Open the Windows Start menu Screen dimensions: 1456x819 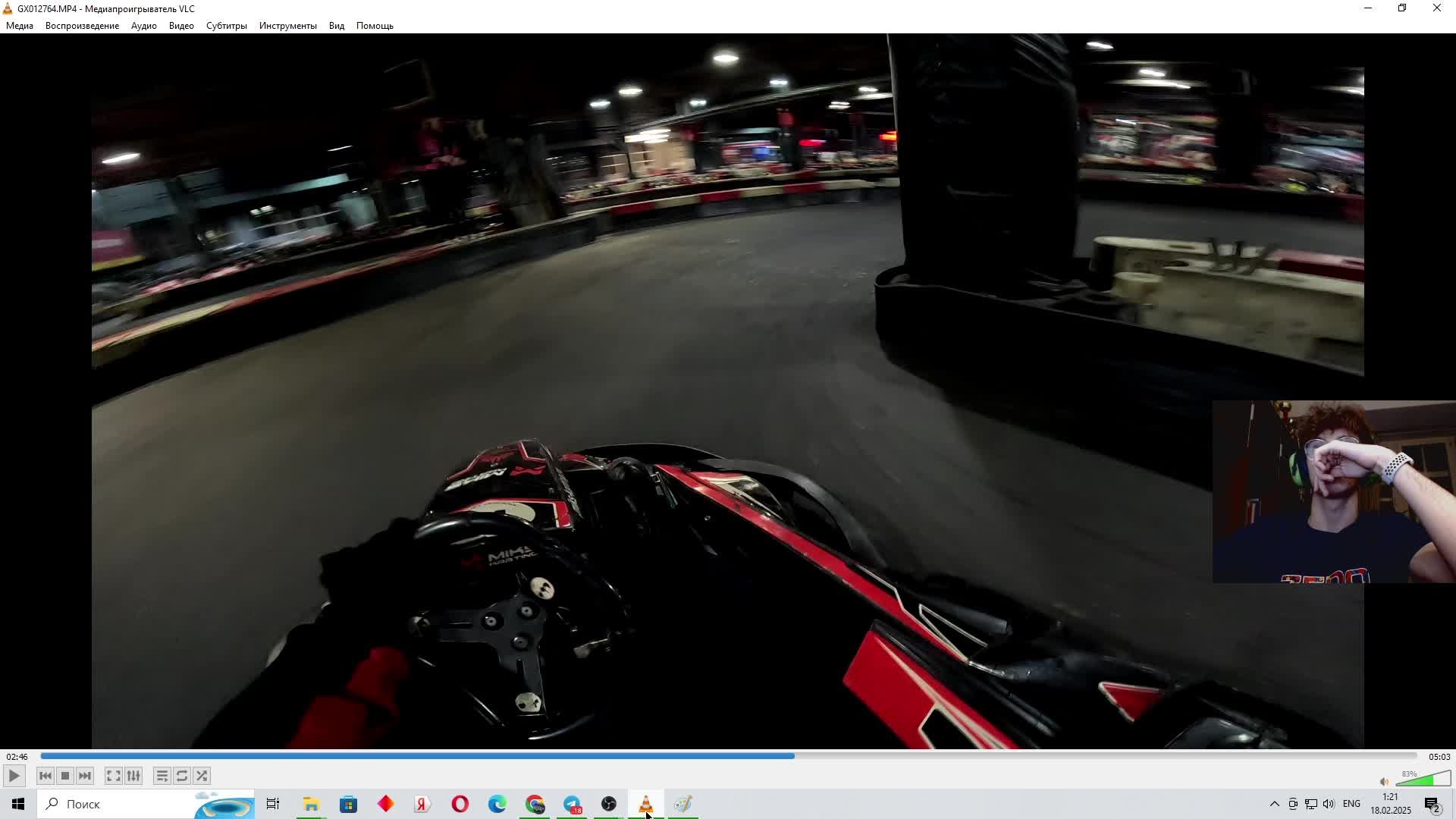coord(18,804)
